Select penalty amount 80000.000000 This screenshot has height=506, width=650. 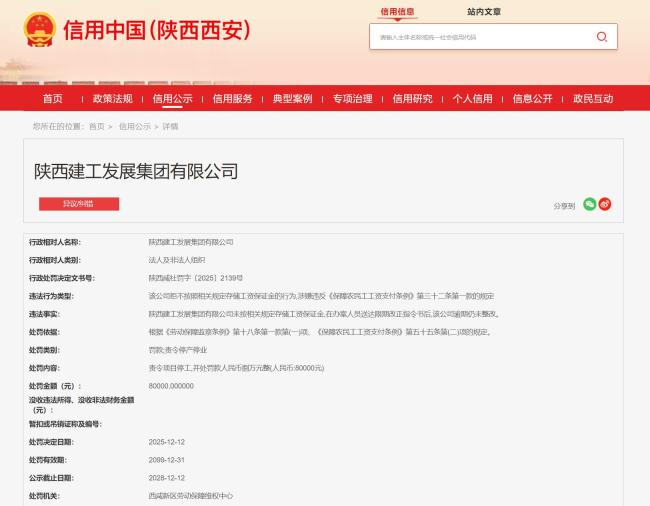[x=171, y=386]
